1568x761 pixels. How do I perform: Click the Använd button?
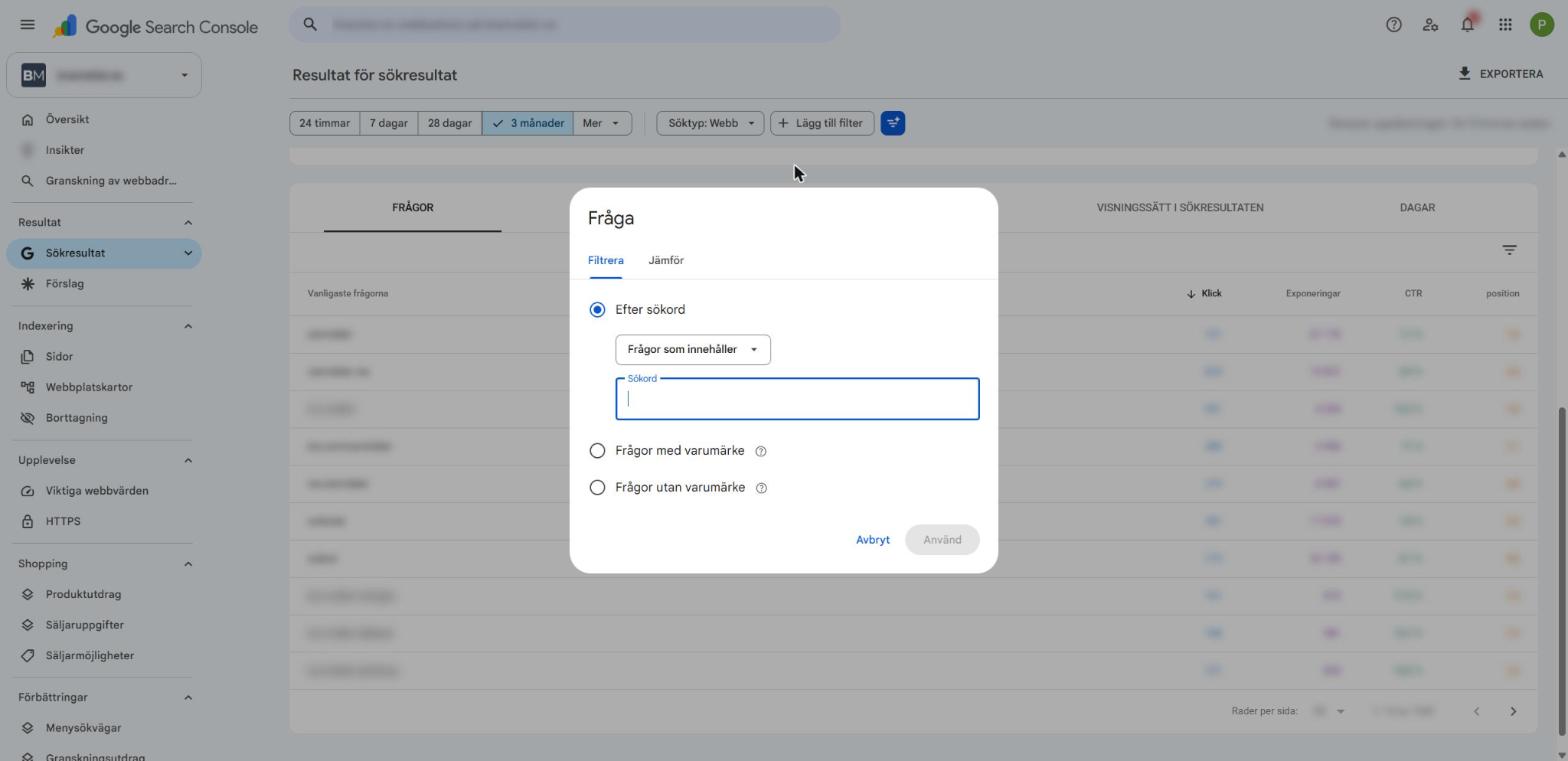[x=942, y=540]
